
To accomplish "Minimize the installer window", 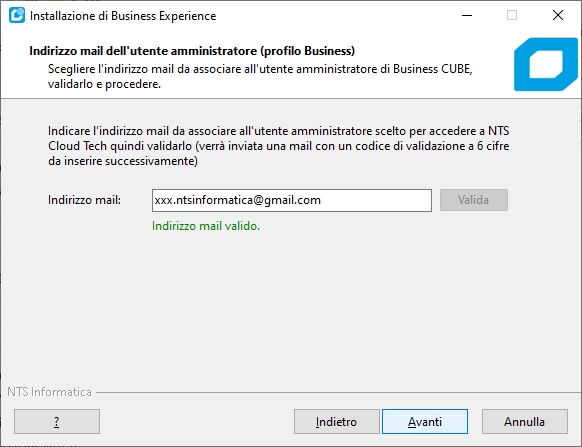I will [x=467, y=15].
